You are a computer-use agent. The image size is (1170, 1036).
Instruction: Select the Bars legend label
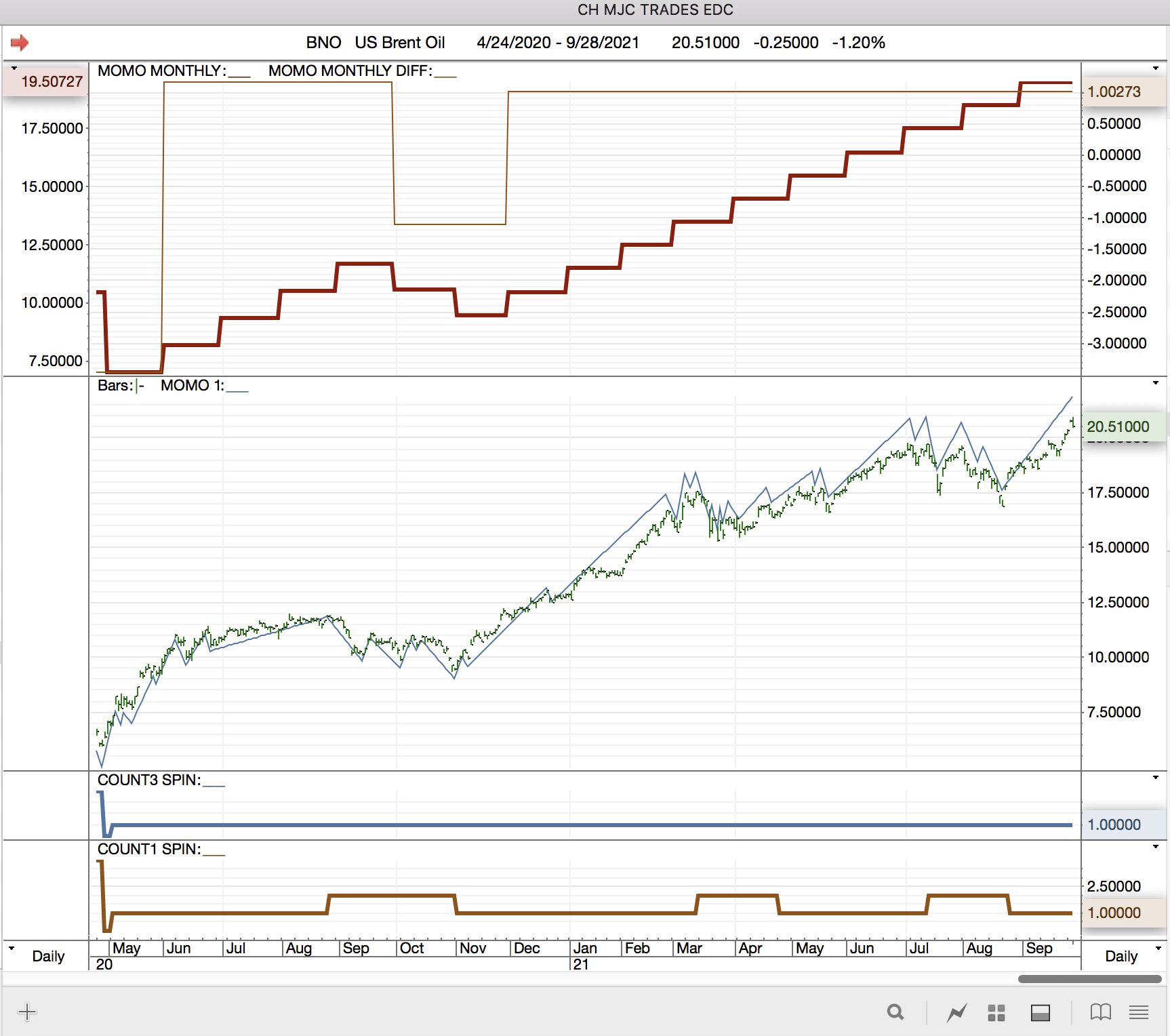coord(115,385)
